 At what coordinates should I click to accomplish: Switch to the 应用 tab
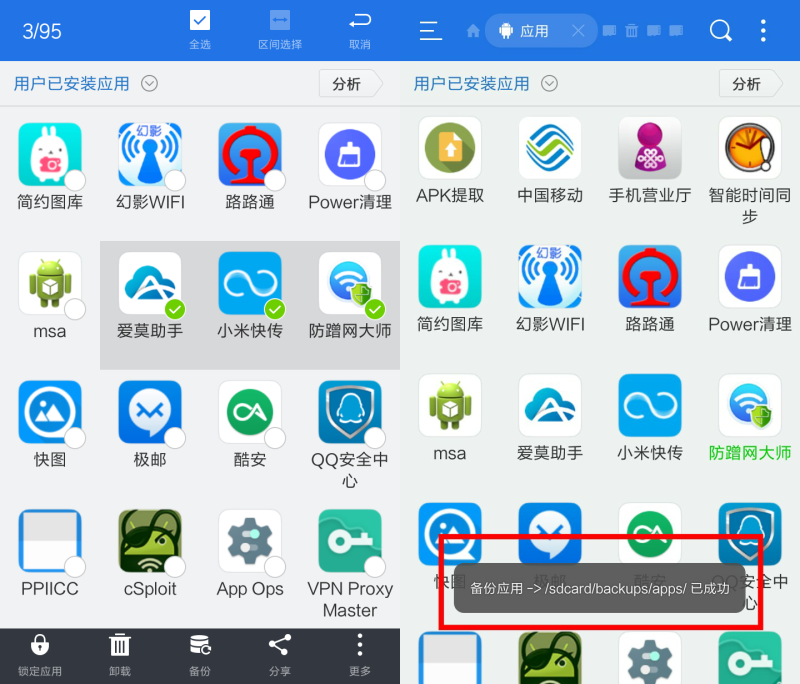click(533, 31)
